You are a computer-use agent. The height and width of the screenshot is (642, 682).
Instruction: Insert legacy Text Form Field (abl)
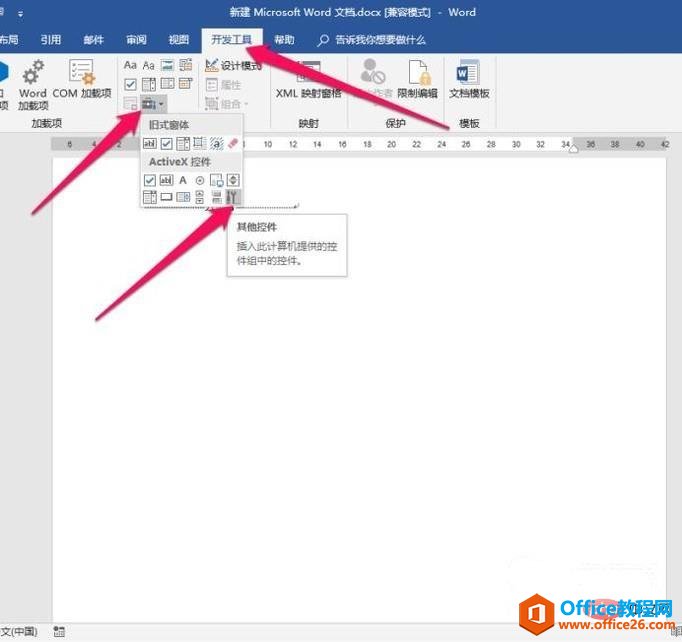coord(150,143)
